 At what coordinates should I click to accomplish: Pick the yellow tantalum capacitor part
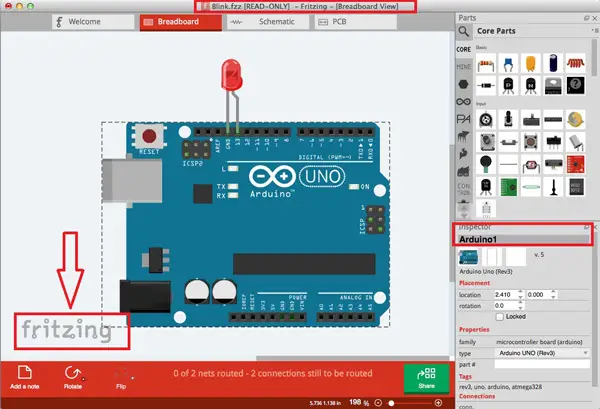point(530,64)
